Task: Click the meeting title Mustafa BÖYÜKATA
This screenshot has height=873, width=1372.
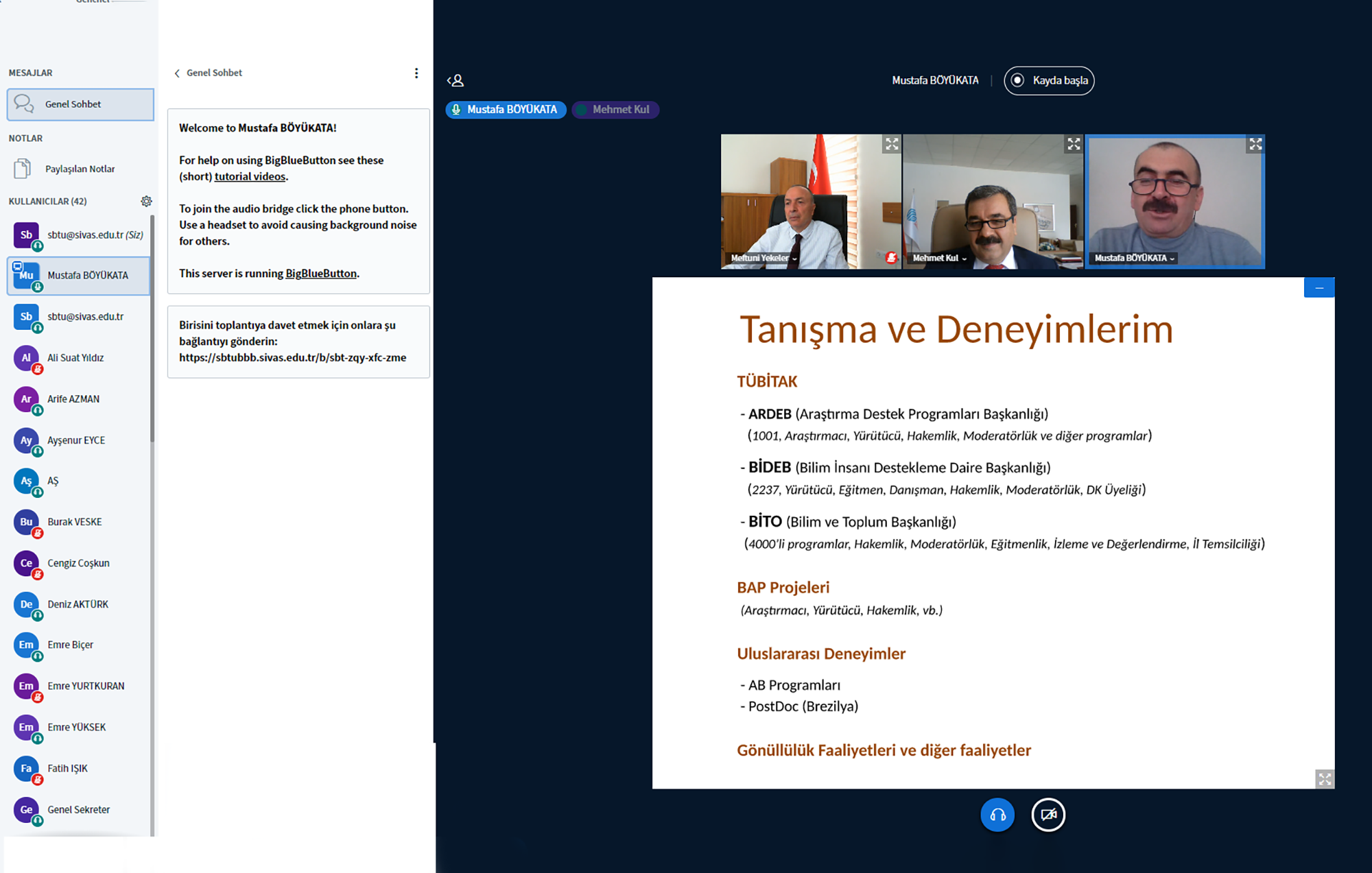Action: tap(935, 80)
